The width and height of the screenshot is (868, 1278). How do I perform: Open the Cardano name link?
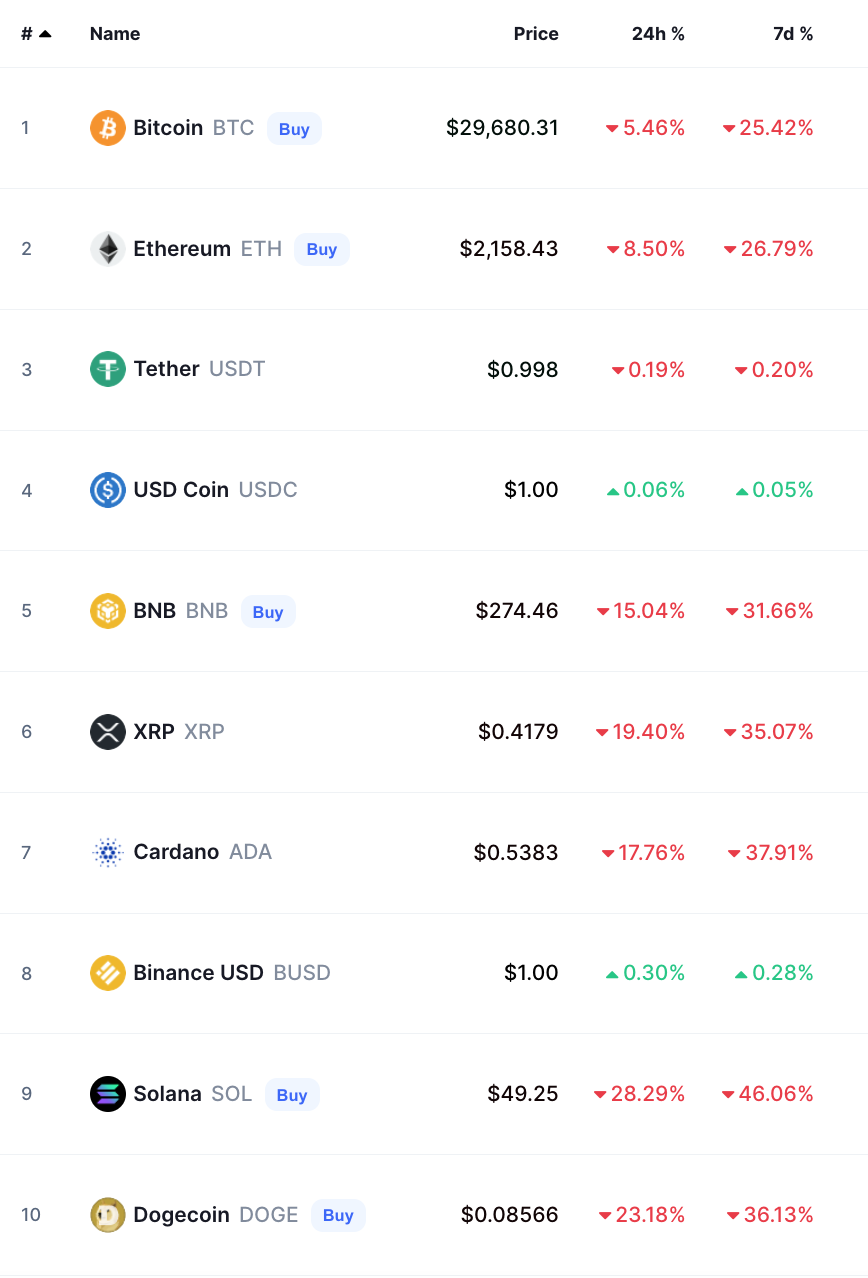click(x=176, y=852)
